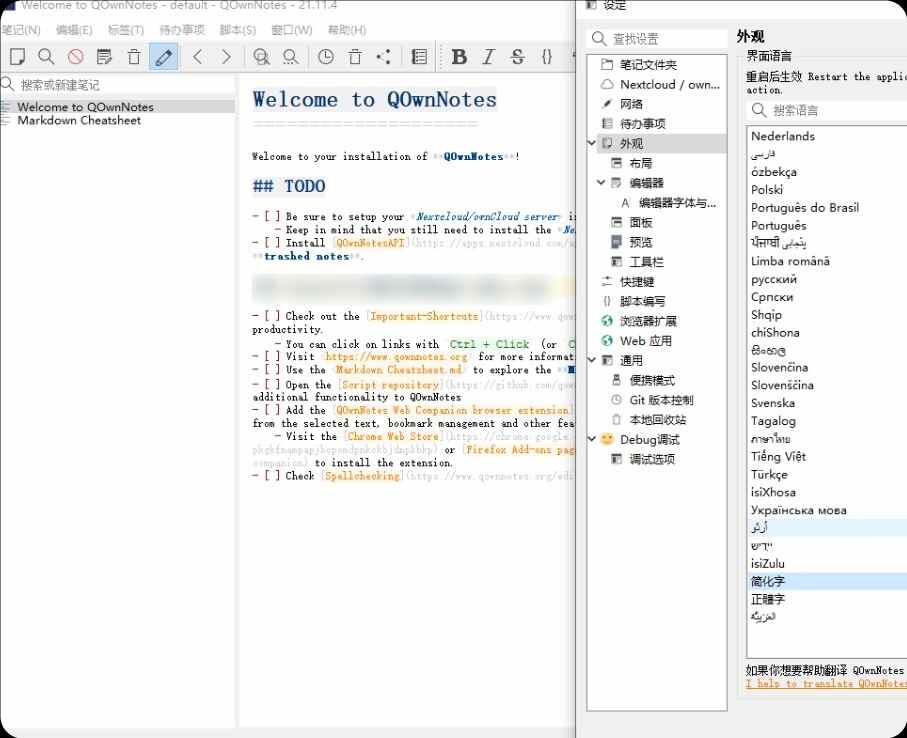The height and width of the screenshot is (738, 907).
Task: Share the note via the share icon
Action: tap(384, 57)
